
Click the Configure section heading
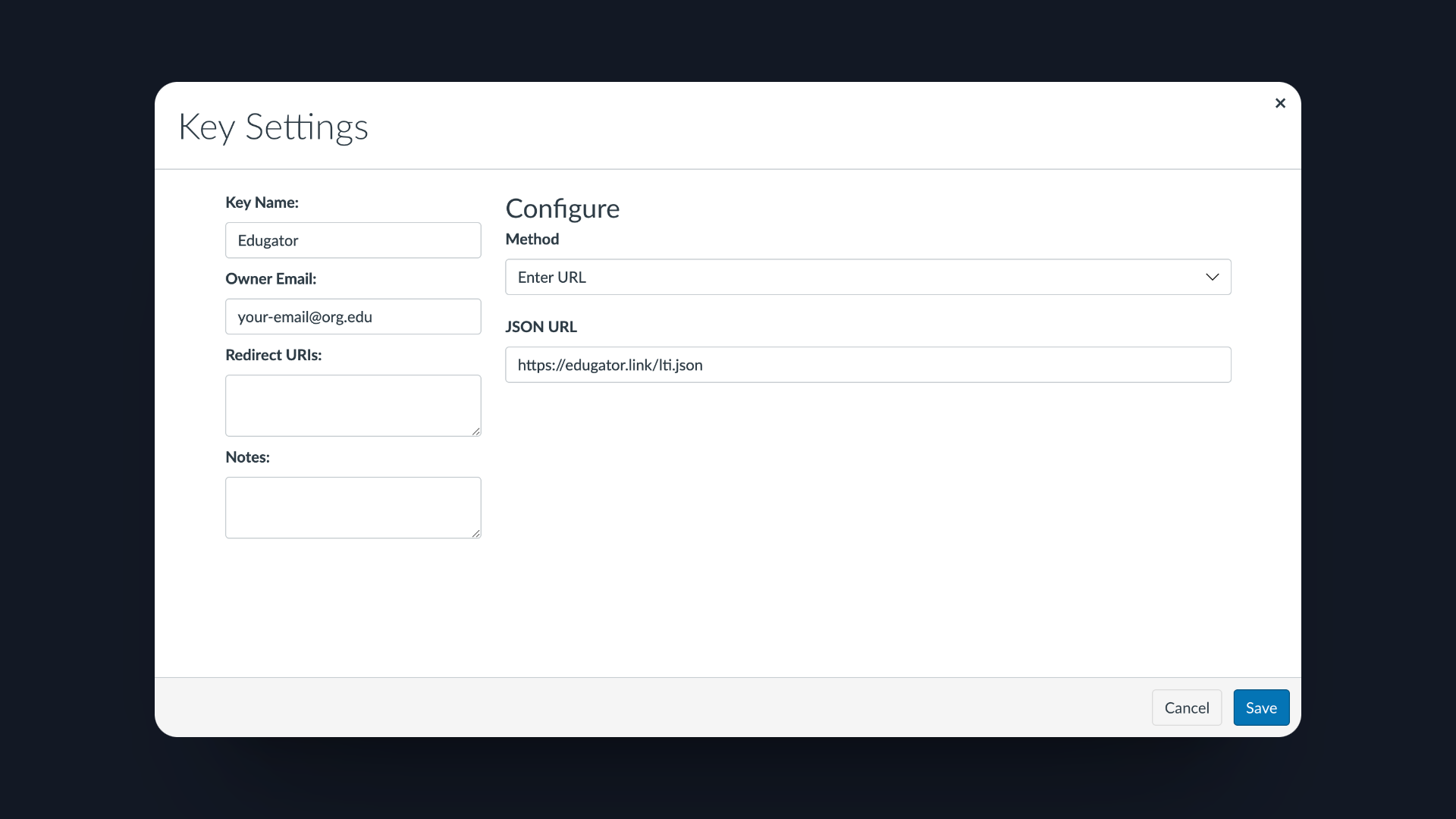pyautogui.click(x=563, y=209)
